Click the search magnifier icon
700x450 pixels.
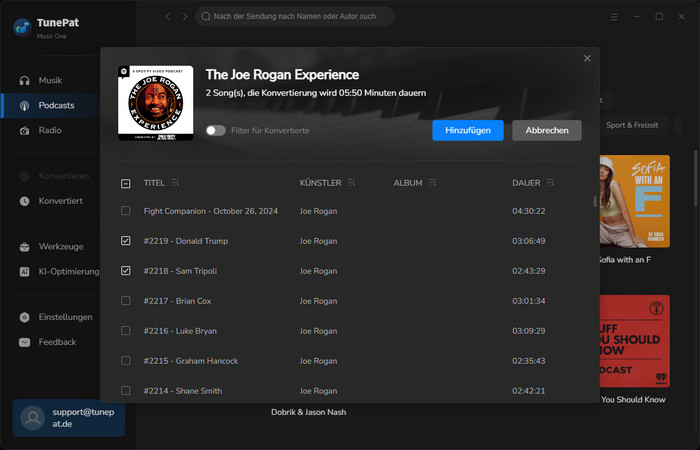[205, 17]
